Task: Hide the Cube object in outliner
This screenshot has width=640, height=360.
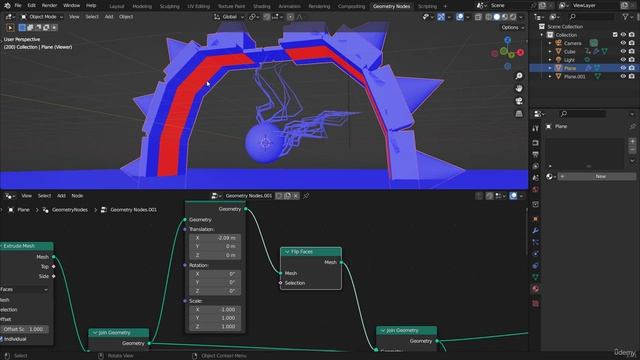Action: (x=623, y=51)
